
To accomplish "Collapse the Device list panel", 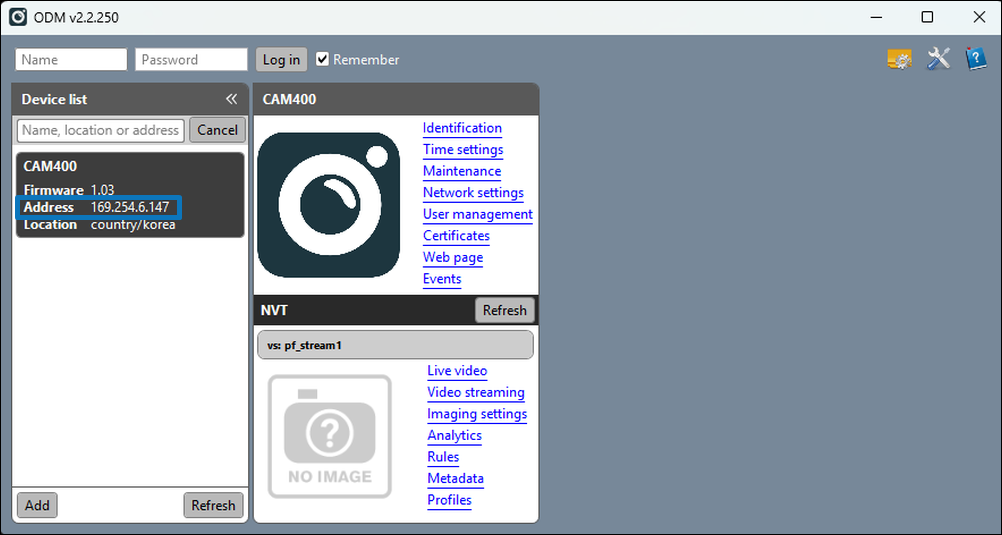I will (x=231, y=99).
